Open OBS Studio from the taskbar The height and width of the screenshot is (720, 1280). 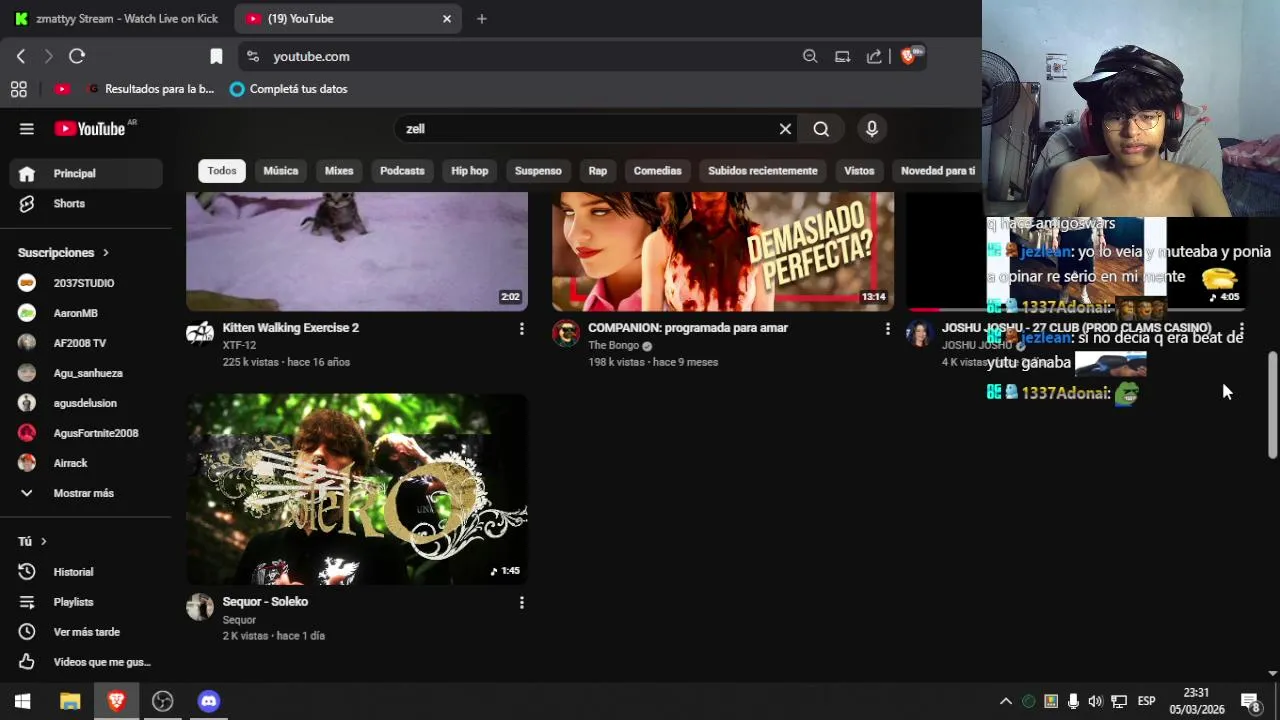(162, 701)
